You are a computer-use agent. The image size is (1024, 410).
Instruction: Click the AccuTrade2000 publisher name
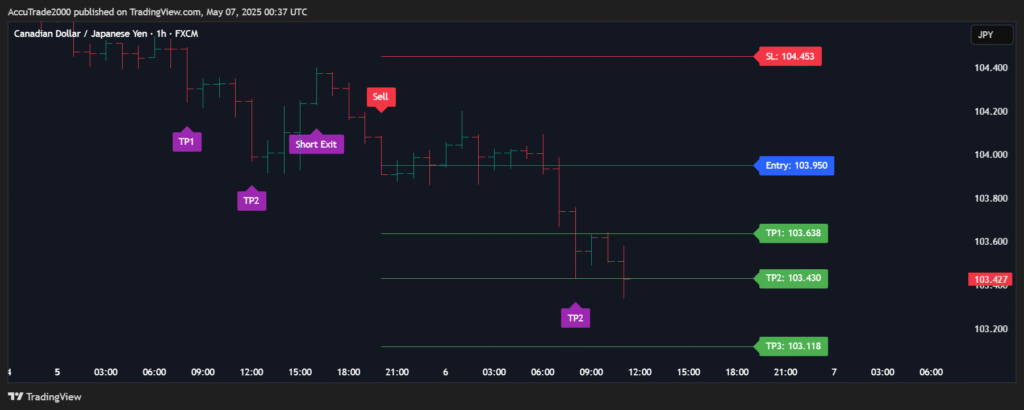point(40,11)
